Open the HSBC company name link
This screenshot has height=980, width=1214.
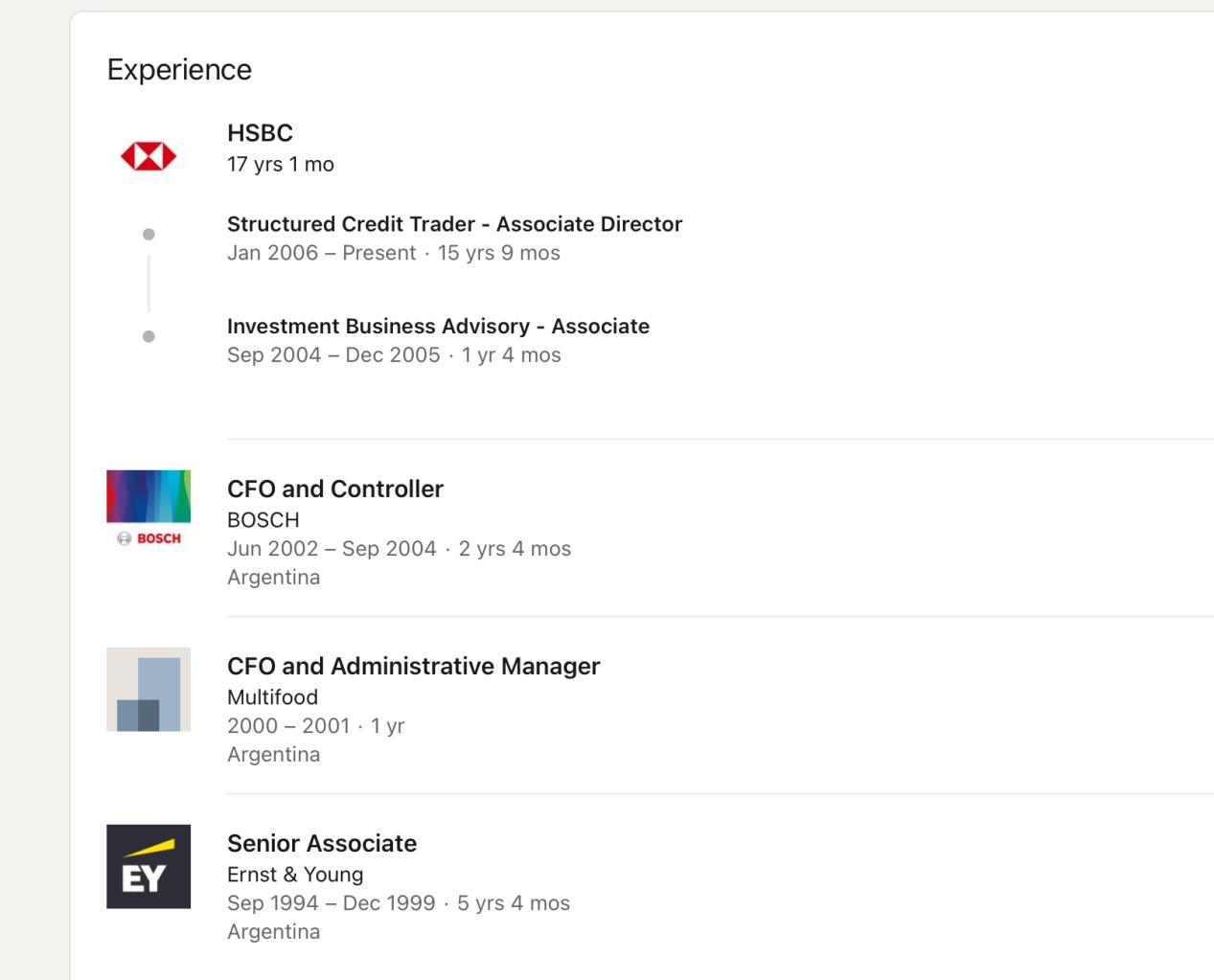point(260,133)
